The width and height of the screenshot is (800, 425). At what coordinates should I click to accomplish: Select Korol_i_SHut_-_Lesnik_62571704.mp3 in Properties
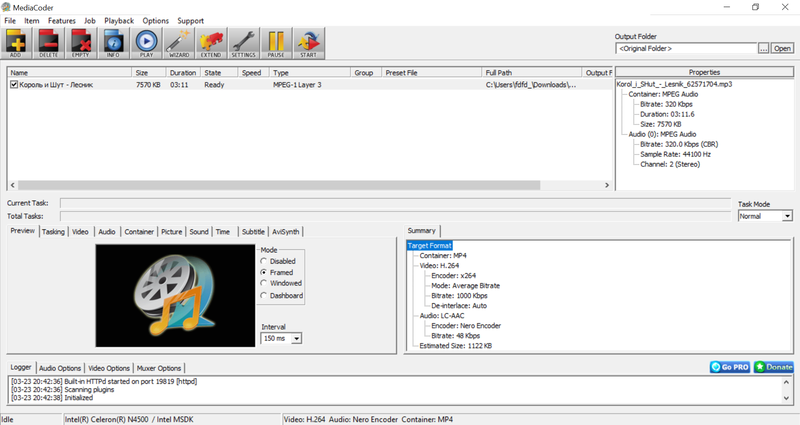tap(674, 84)
